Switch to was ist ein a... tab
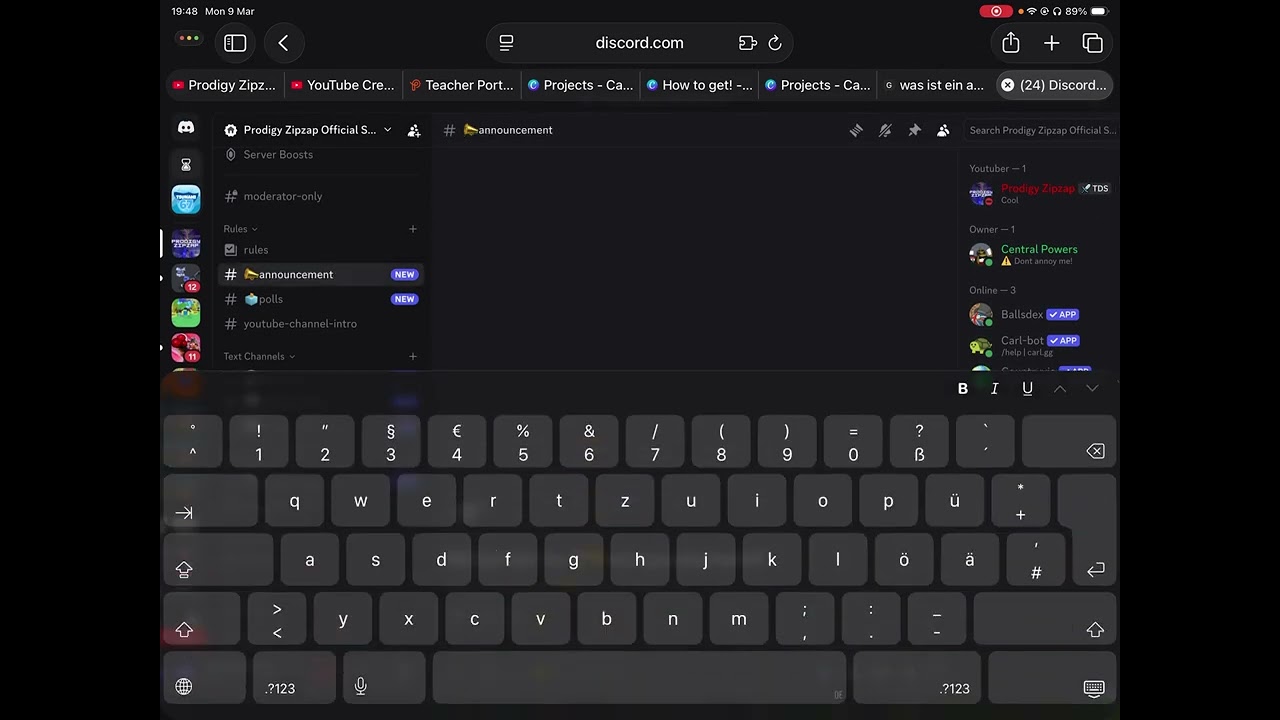The image size is (1280, 720). point(936,85)
